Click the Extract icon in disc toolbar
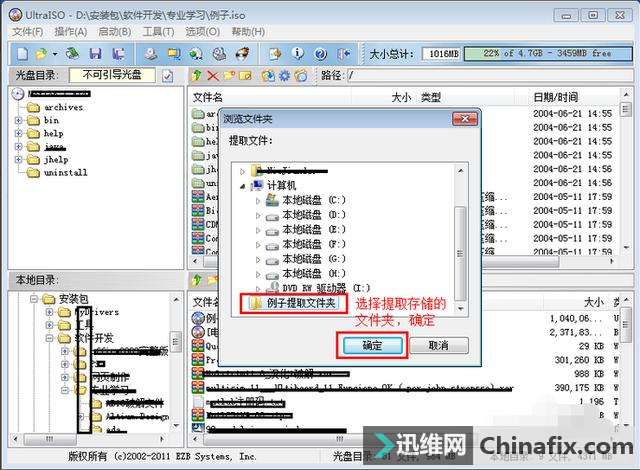 pyautogui.click(x=268, y=75)
